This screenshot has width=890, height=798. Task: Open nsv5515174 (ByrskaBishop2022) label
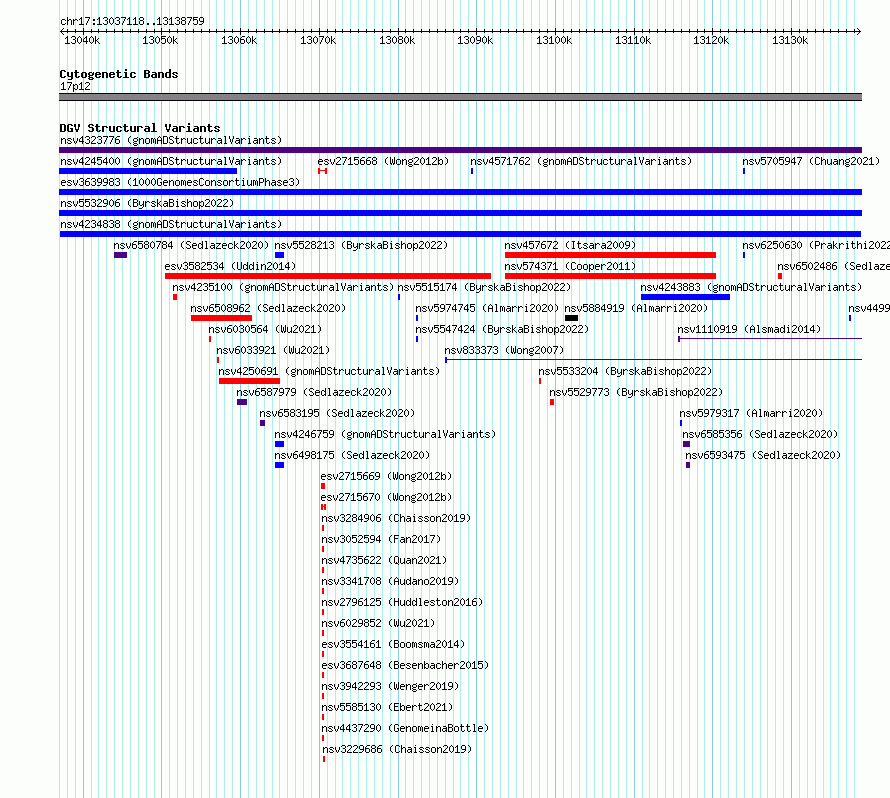point(484,287)
